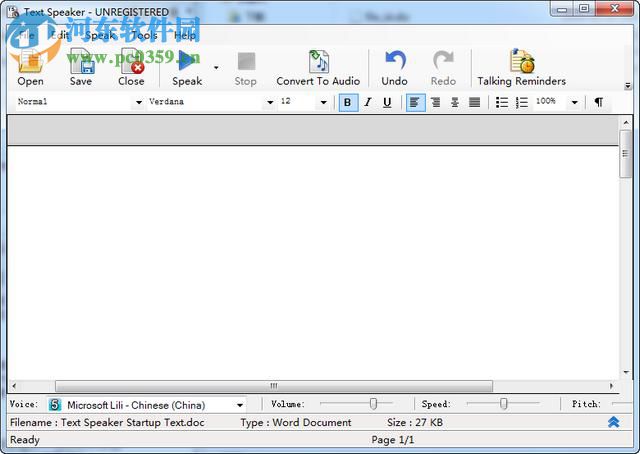Toggle italic formatting
Screen dimensions: 640x454
pyautogui.click(x=368, y=102)
